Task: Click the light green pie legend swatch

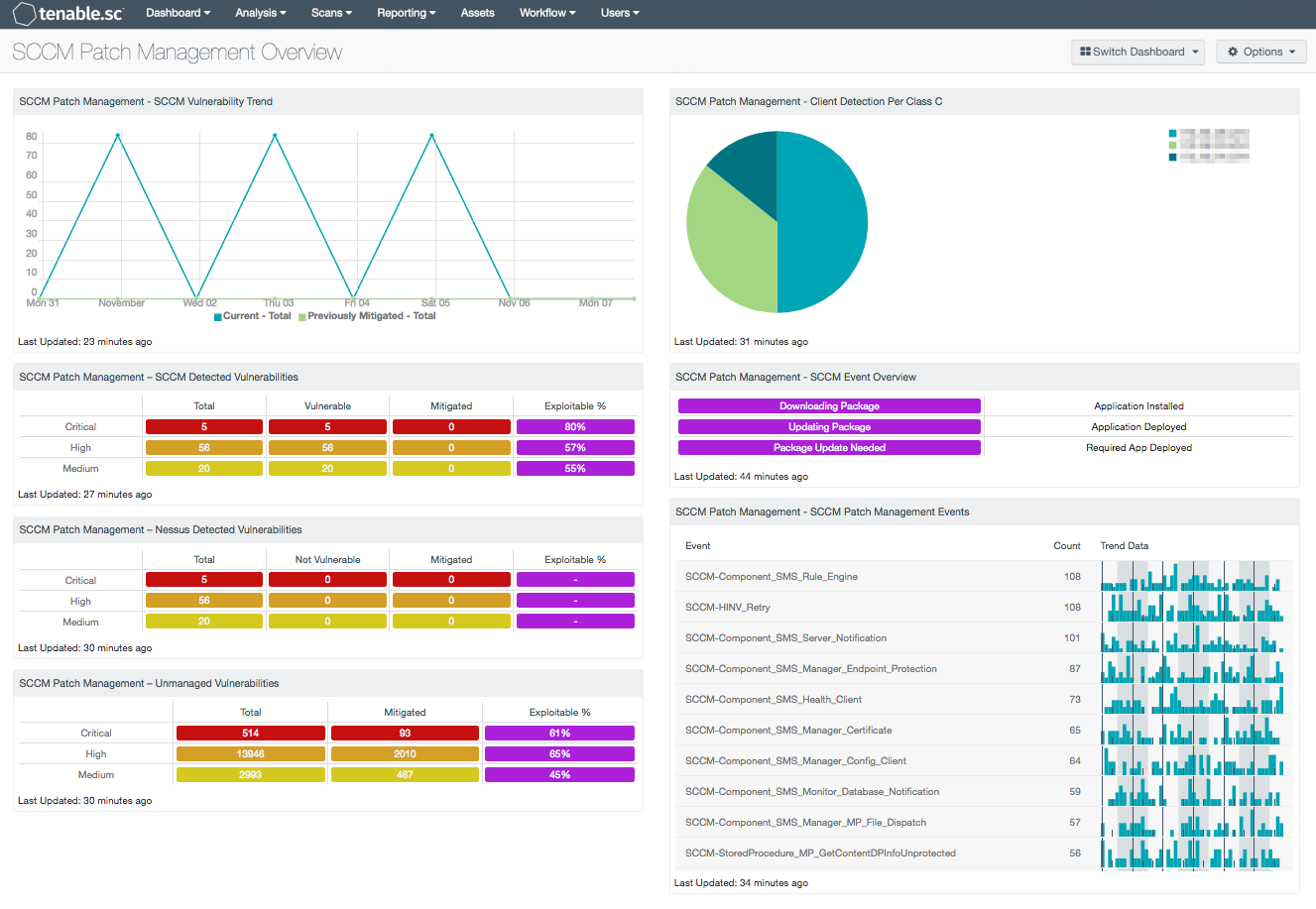Action: (1173, 145)
